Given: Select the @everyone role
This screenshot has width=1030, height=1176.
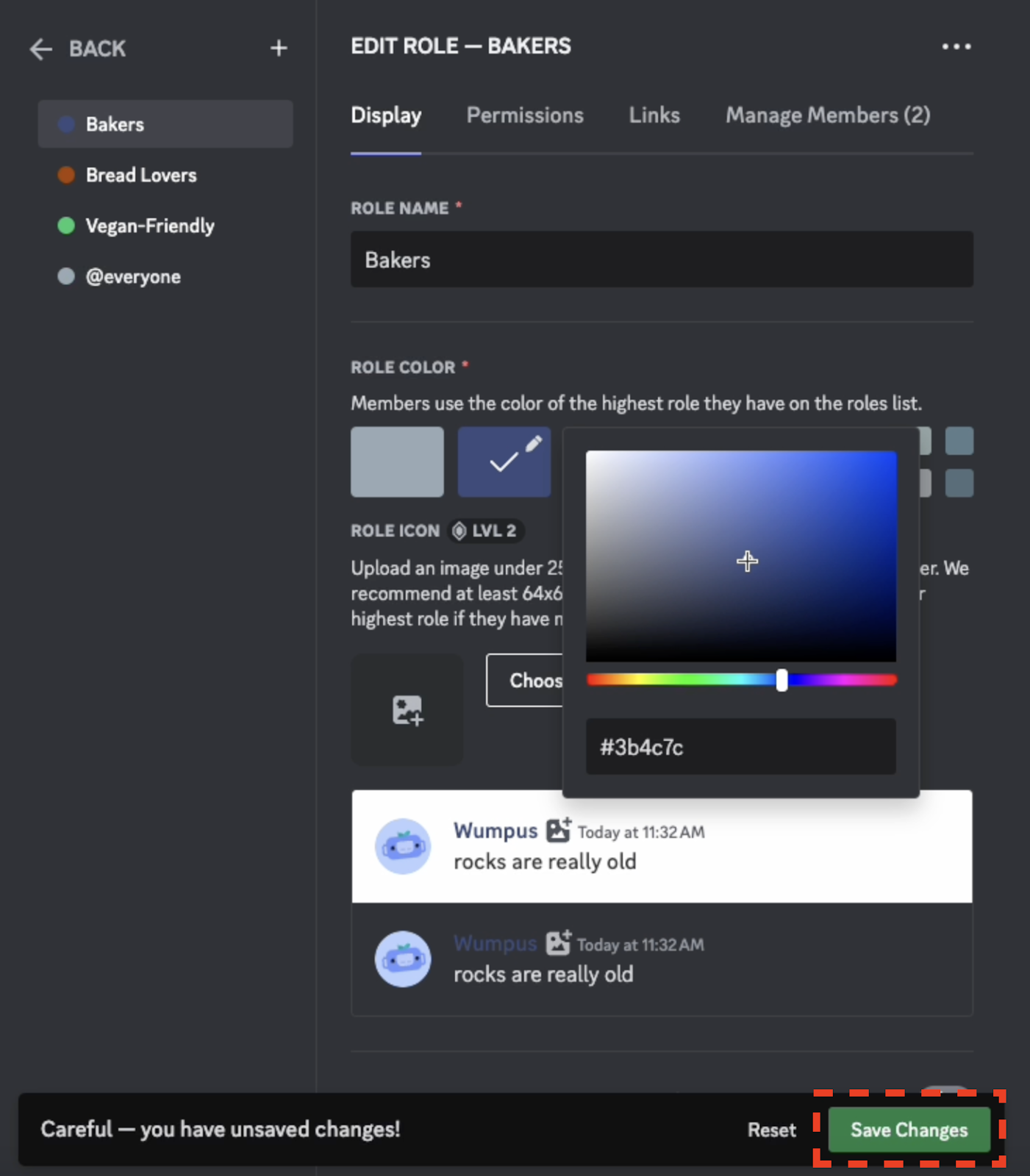Looking at the screenshot, I should click(133, 277).
